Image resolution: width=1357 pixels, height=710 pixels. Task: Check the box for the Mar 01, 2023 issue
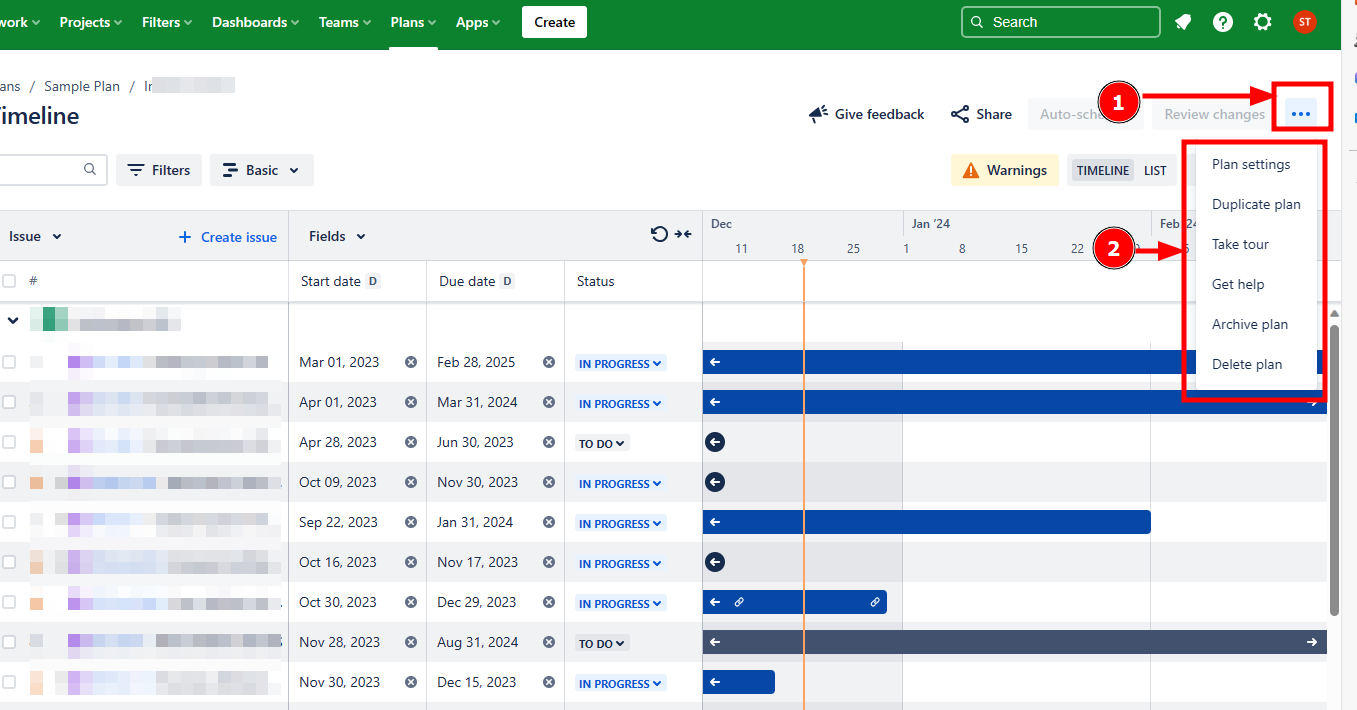9,362
